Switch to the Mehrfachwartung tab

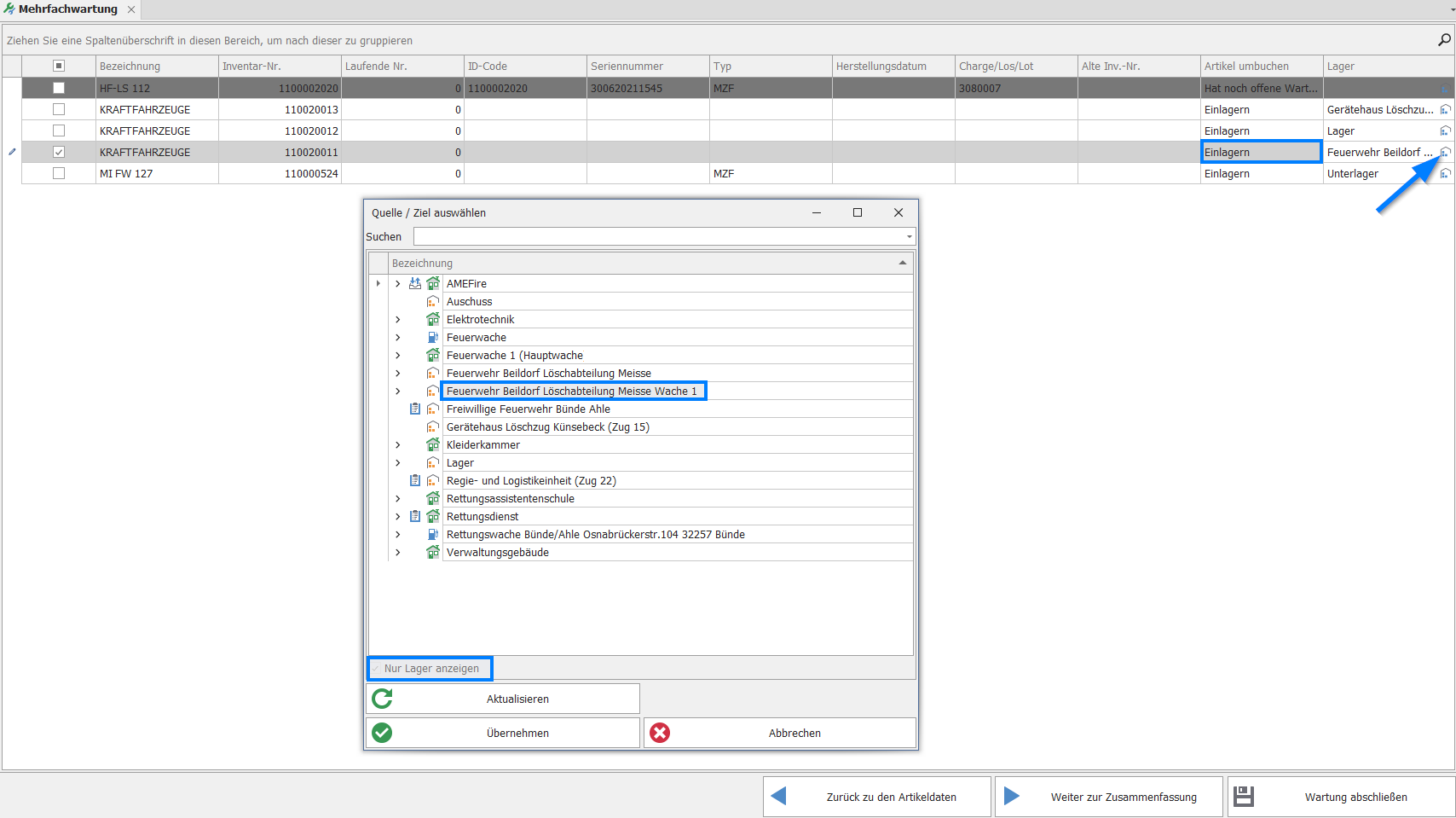pos(68,9)
